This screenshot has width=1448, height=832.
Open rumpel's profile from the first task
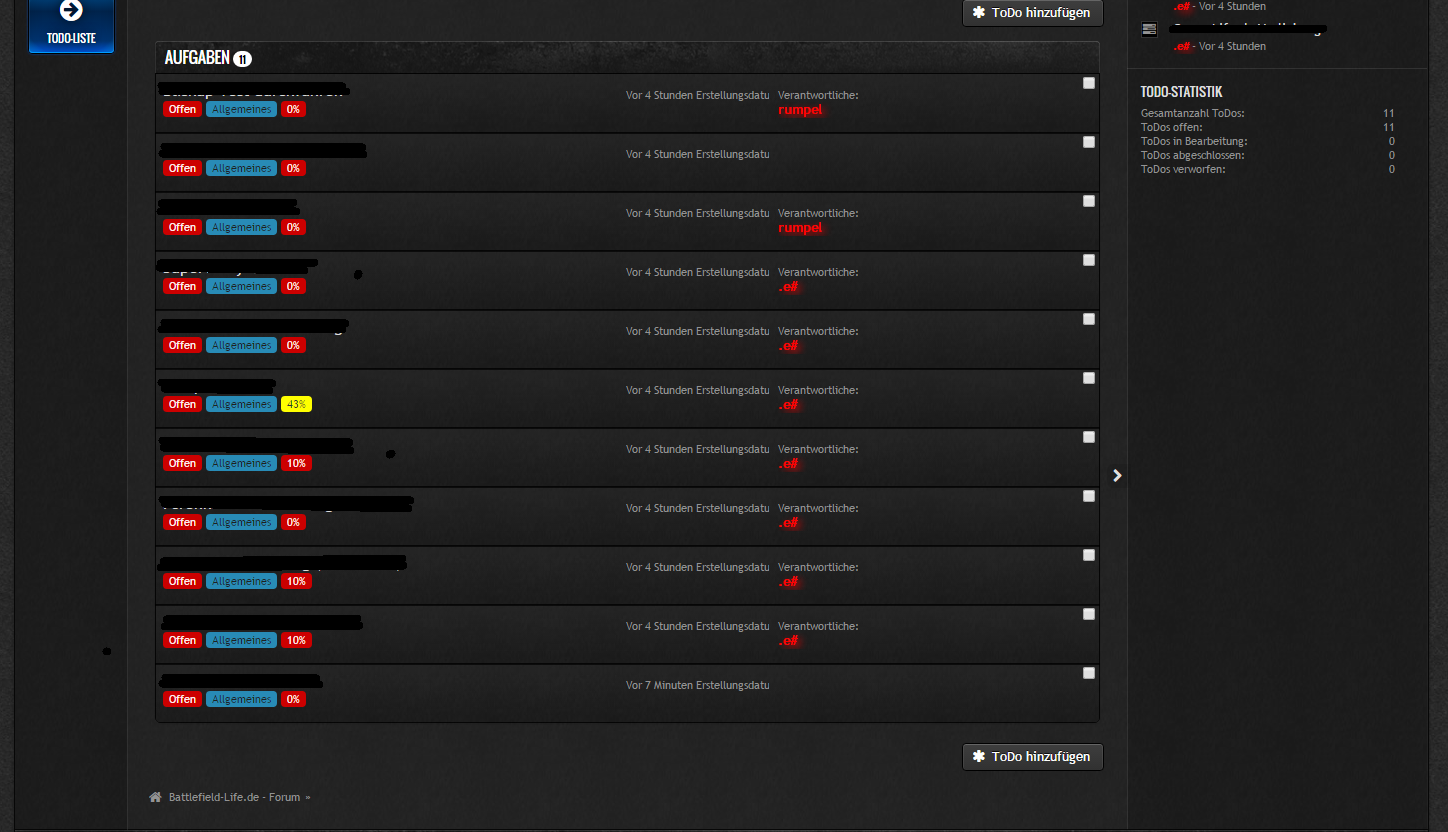point(800,110)
